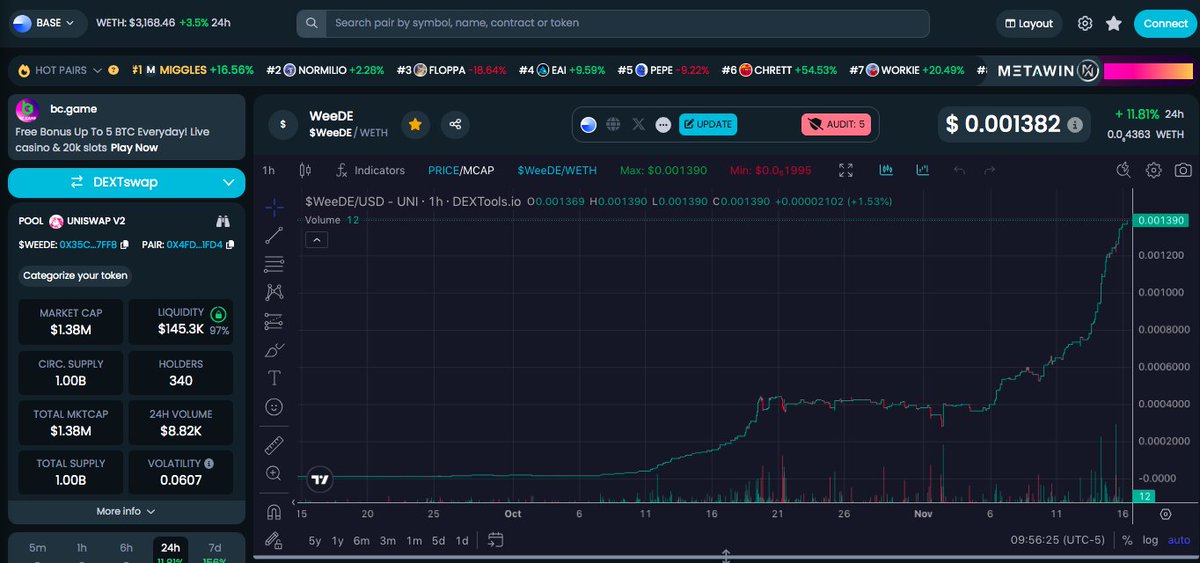
Task: Switch chart to MCAP view
Action: click(477, 170)
